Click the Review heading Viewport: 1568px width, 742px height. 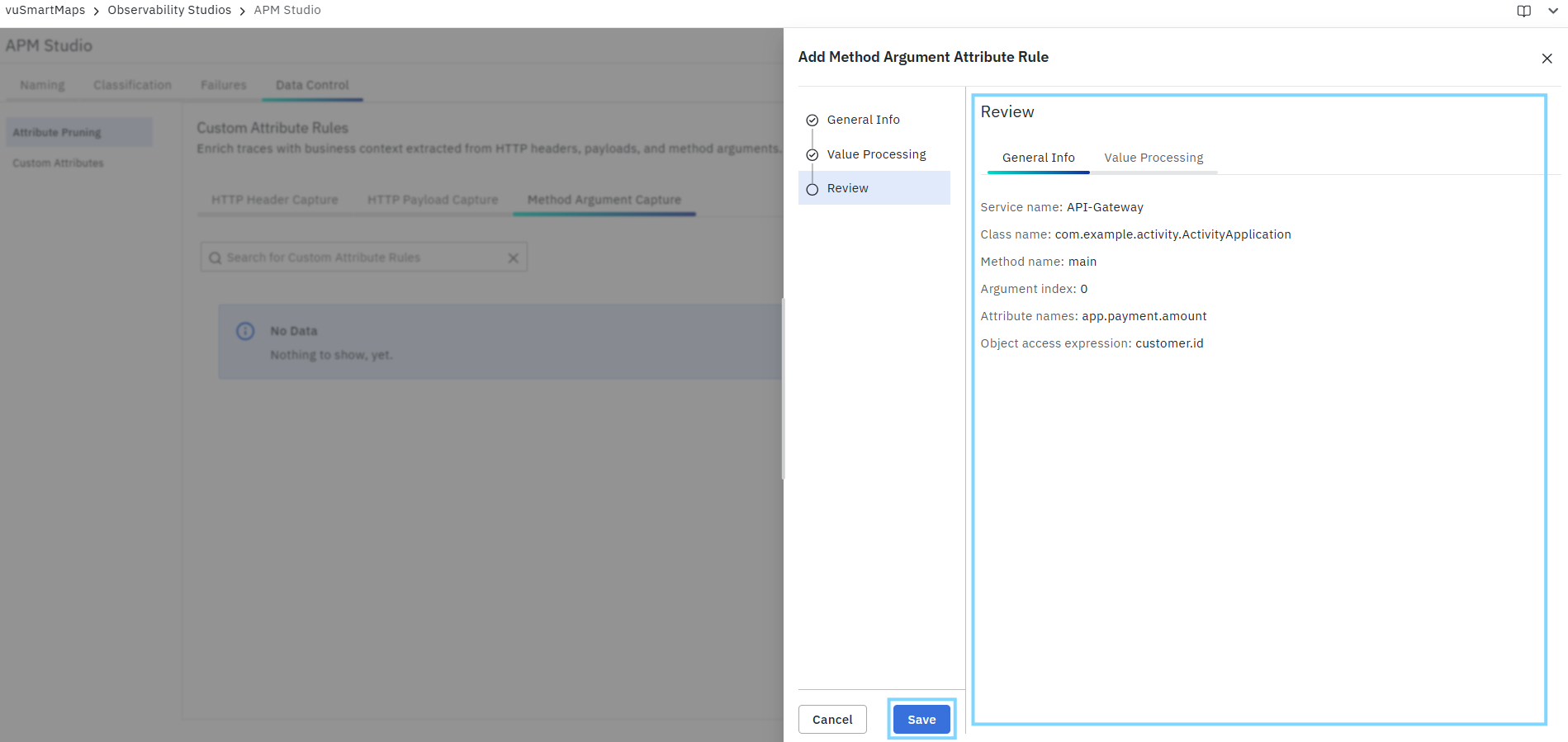click(1007, 112)
